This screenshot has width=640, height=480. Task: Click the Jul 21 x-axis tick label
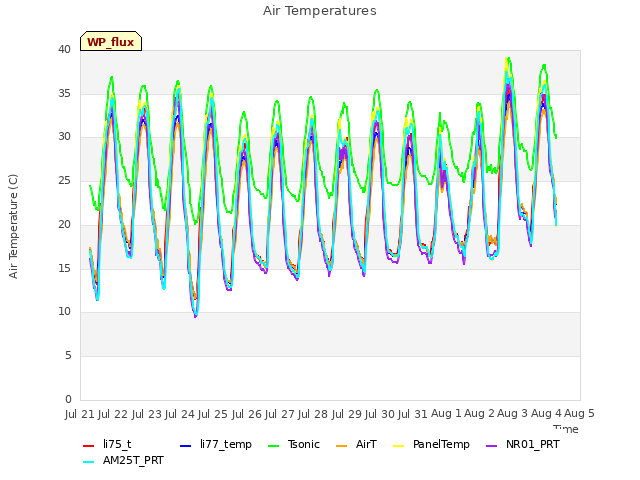pos(80,414)
